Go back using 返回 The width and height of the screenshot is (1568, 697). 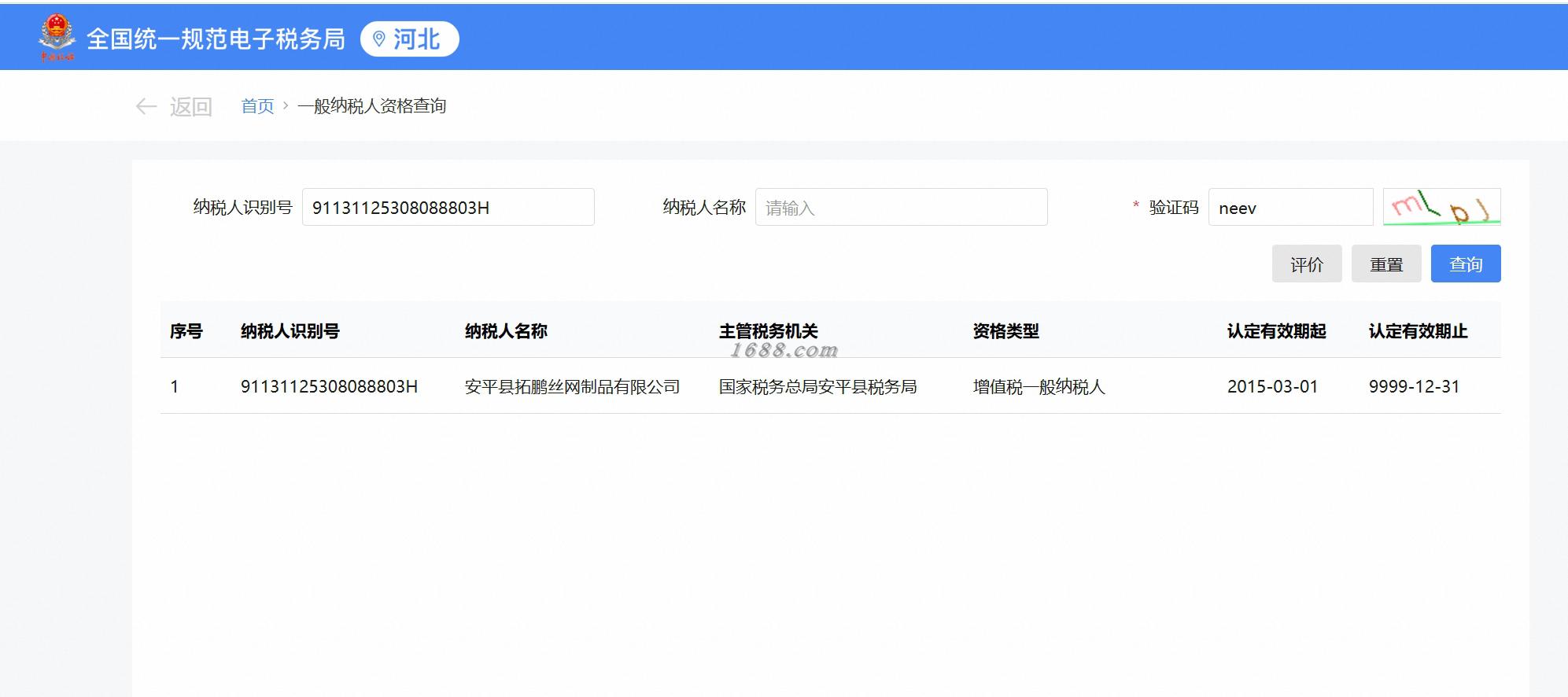191,106
